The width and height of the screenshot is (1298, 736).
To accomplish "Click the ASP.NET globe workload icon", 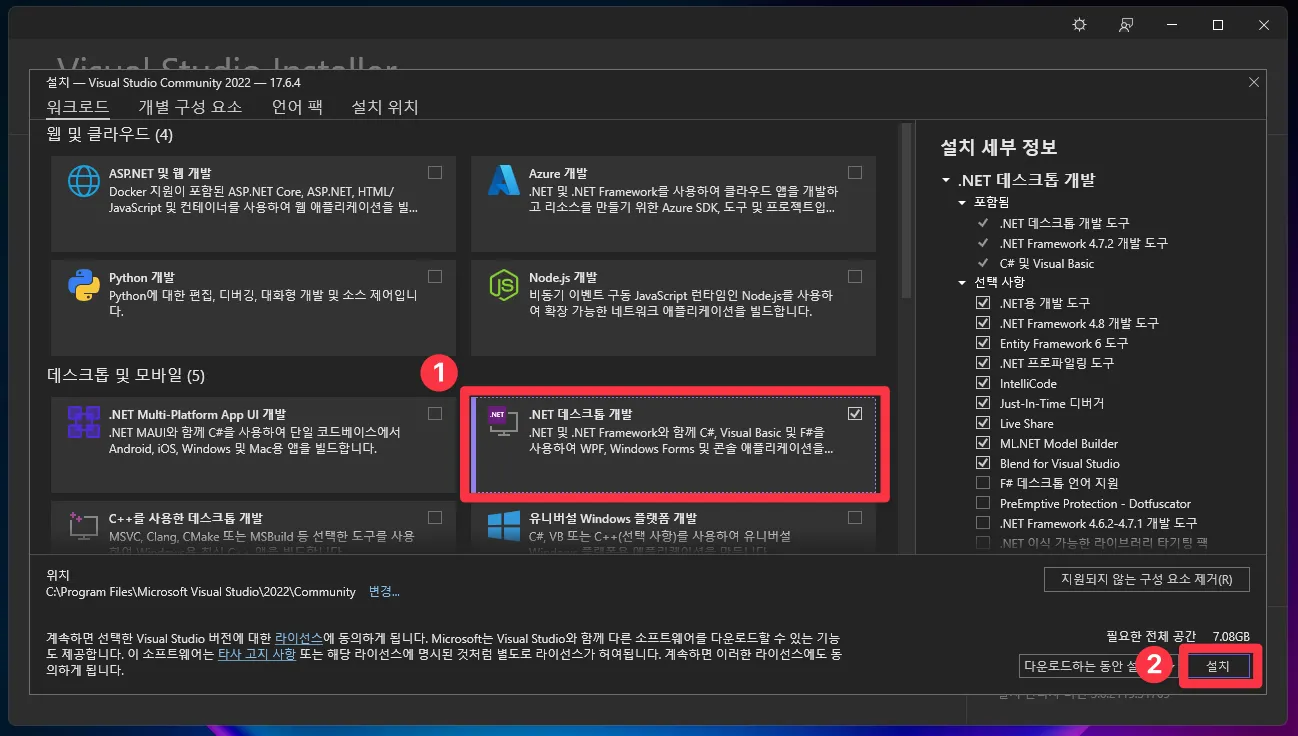I will [83, 181].
